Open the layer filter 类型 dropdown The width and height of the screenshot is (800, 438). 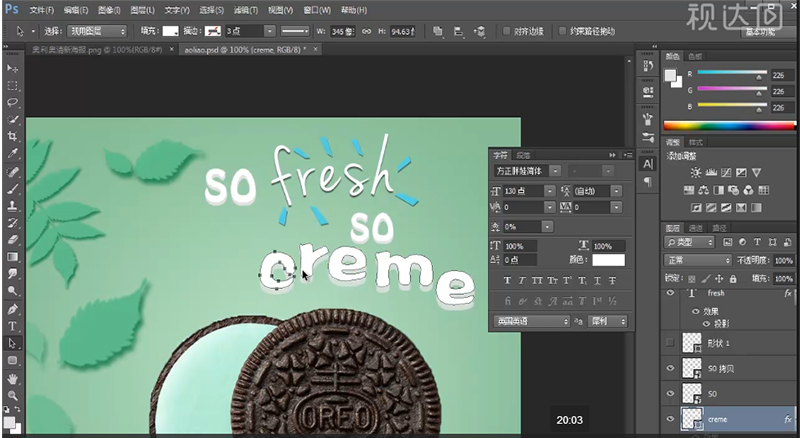(688, 242)
